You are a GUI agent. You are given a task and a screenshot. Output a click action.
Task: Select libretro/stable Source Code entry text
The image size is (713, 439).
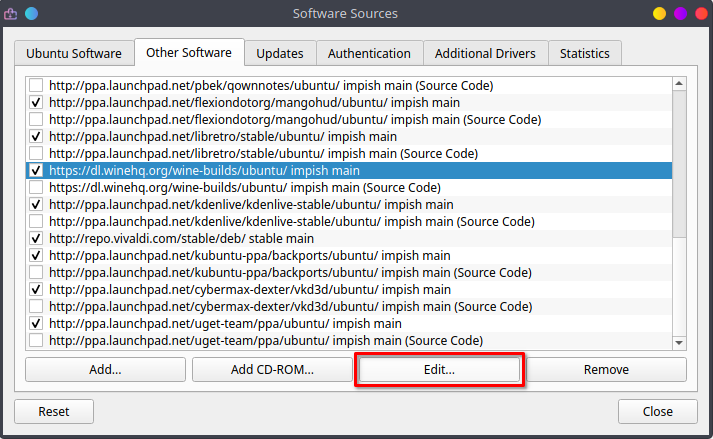[x=263, y=153]
